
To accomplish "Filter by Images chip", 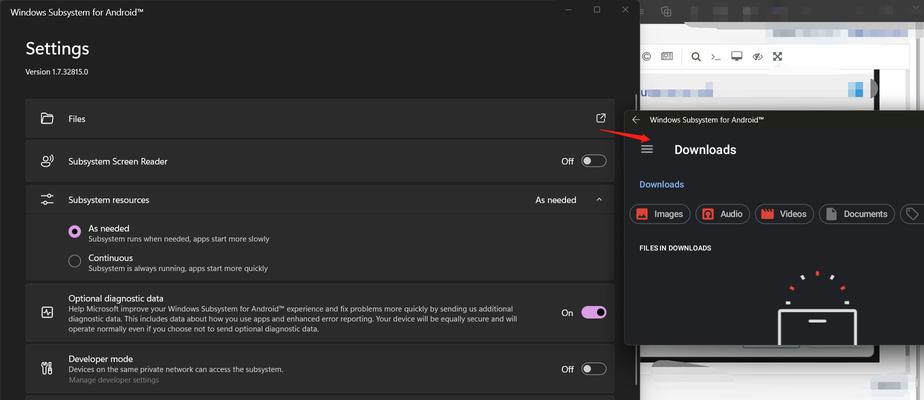I will (x=660, y=214).
